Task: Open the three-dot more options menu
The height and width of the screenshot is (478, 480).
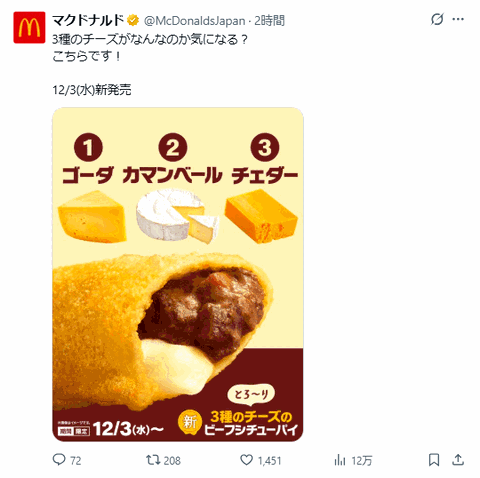Action: (458, 19)
